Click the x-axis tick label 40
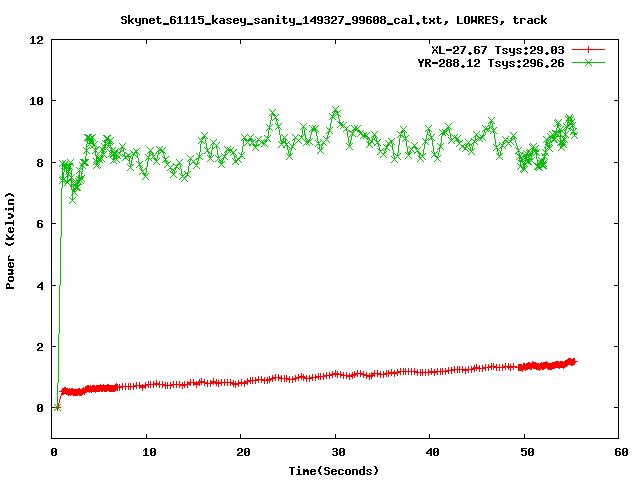Screen dimensions: 640x480 (x=430, y=452)
